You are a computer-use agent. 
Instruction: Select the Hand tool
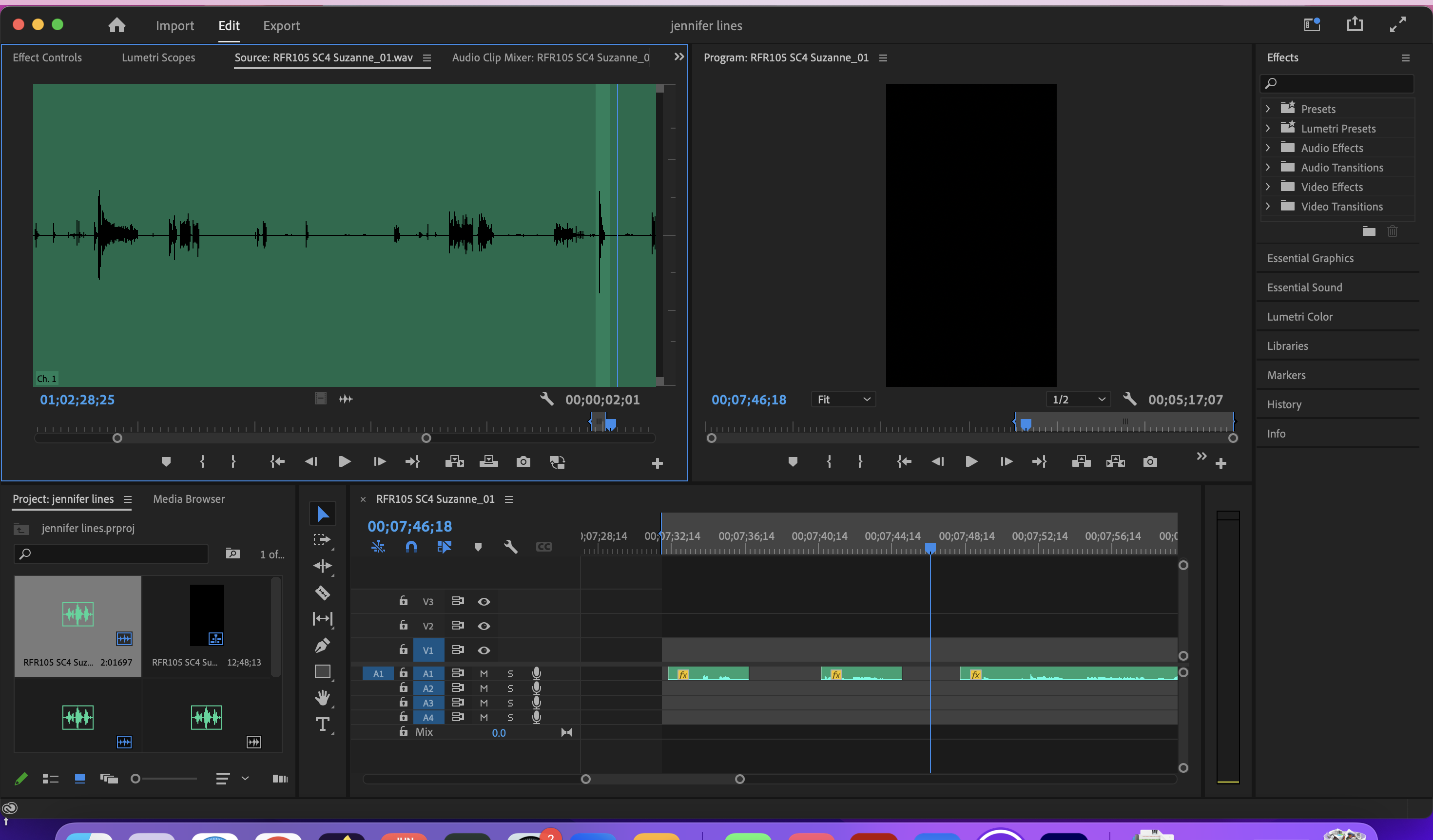[x=323, y=697]
